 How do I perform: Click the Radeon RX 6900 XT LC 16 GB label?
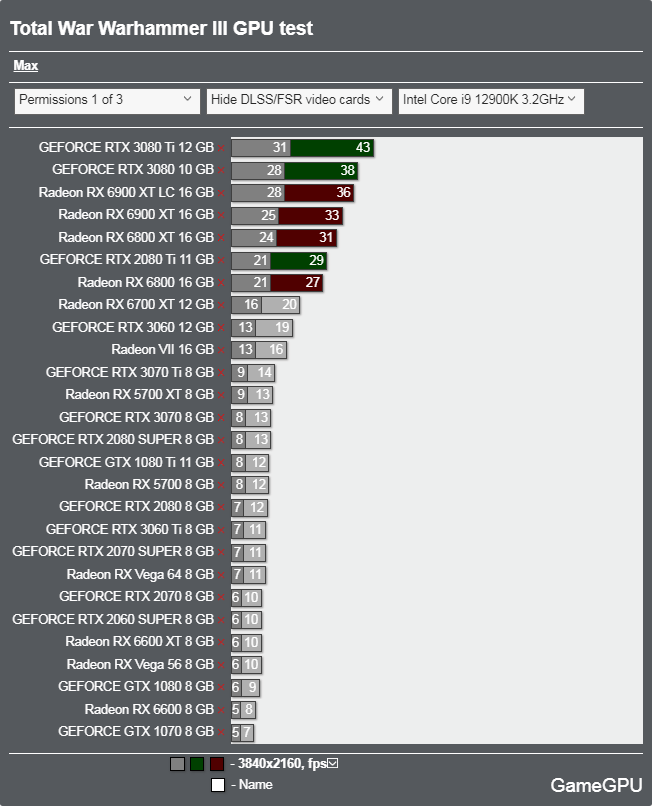126,192
